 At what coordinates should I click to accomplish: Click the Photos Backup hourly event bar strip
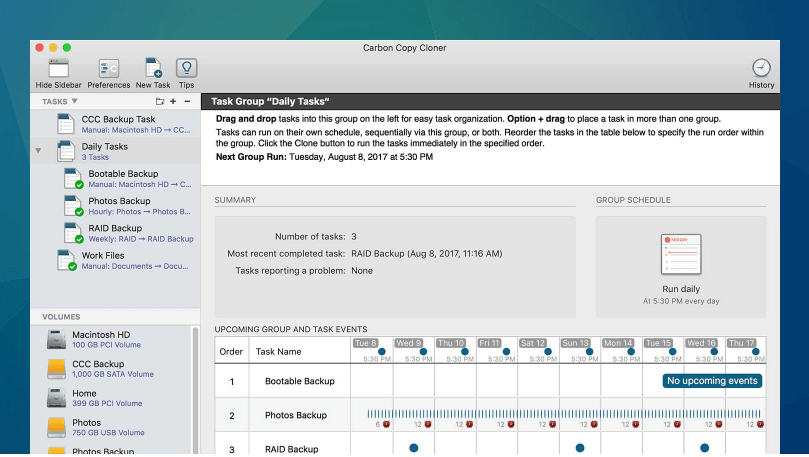pyautogui.click(x=564, y=414)
